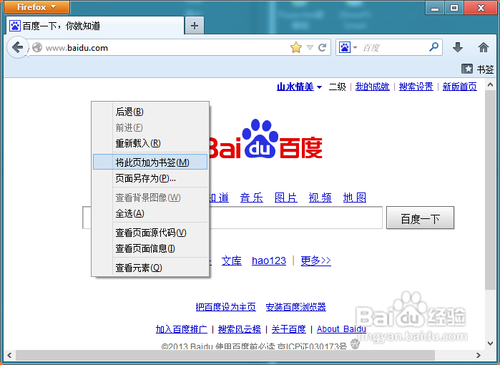Click the horizontal scrollbar left arrow
500x365 pixels.
coord(9,355)
